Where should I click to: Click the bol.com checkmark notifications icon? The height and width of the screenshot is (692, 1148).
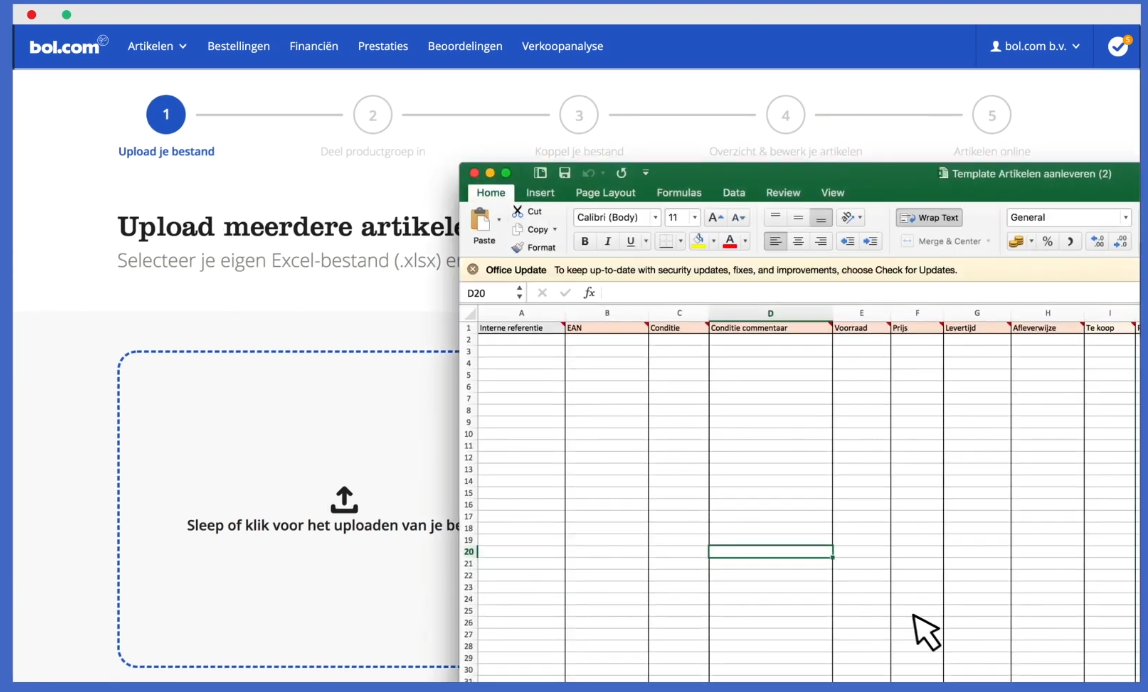tap(1118, 45)
